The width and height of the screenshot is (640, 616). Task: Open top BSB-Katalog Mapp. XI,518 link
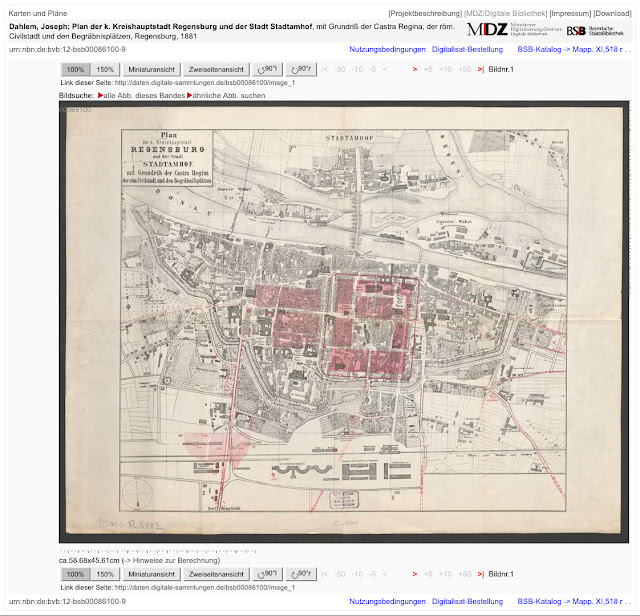(x=574, y=49)
